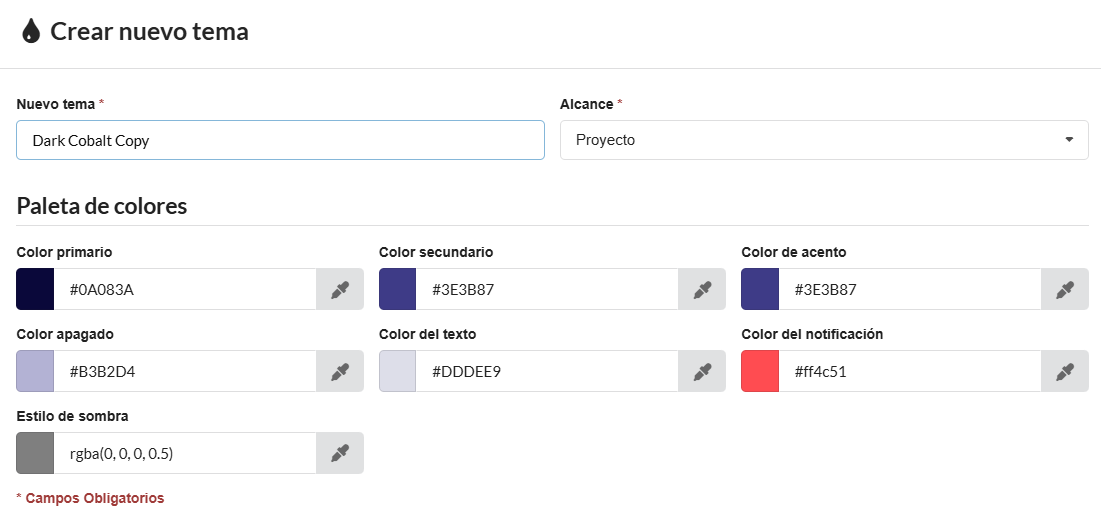This screenshot has height=522, width=1101.
Task: Edit the Color de acento hex value field
Action: tap(910, 289)
